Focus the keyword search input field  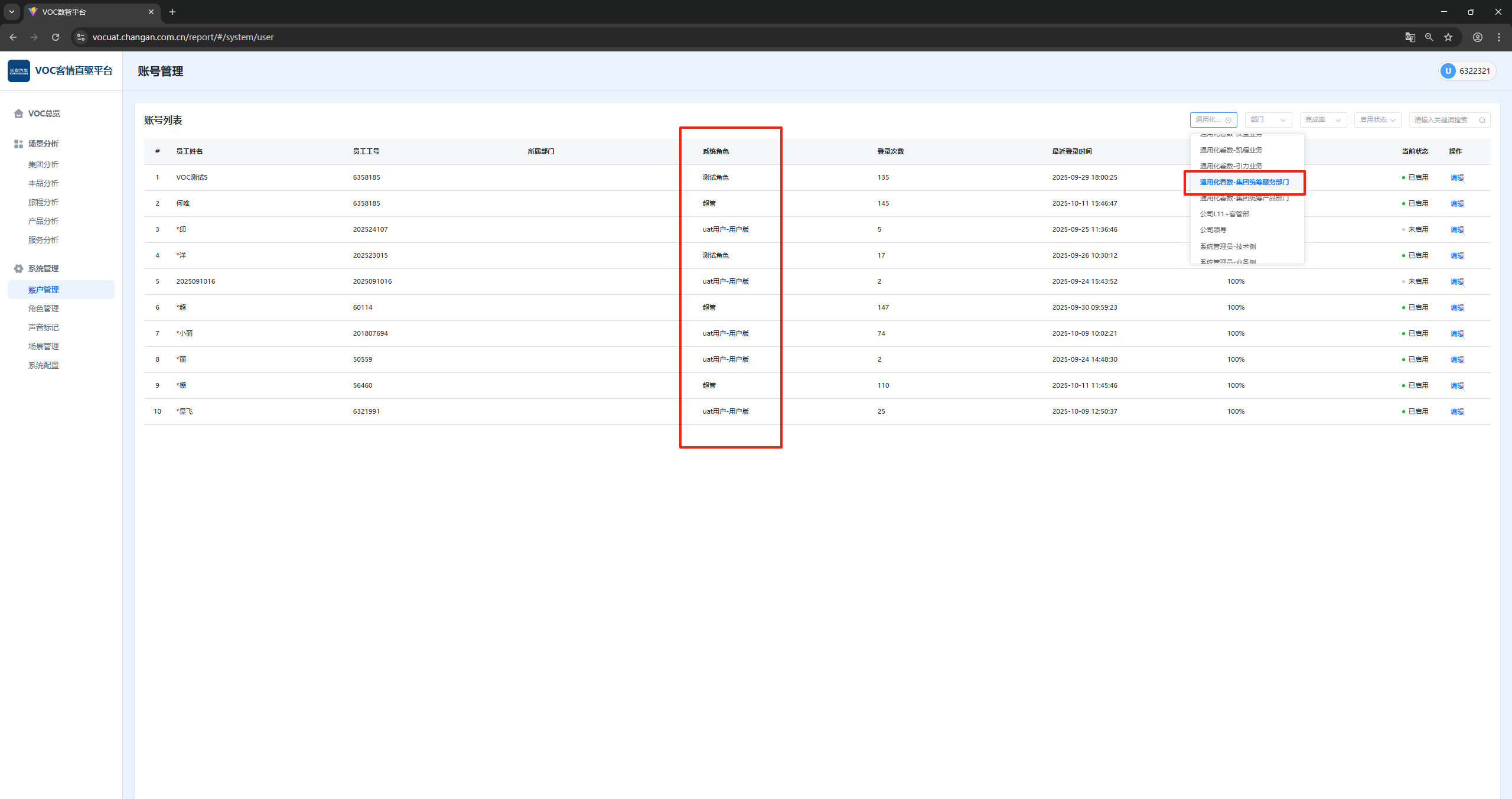click(1441, 120)
